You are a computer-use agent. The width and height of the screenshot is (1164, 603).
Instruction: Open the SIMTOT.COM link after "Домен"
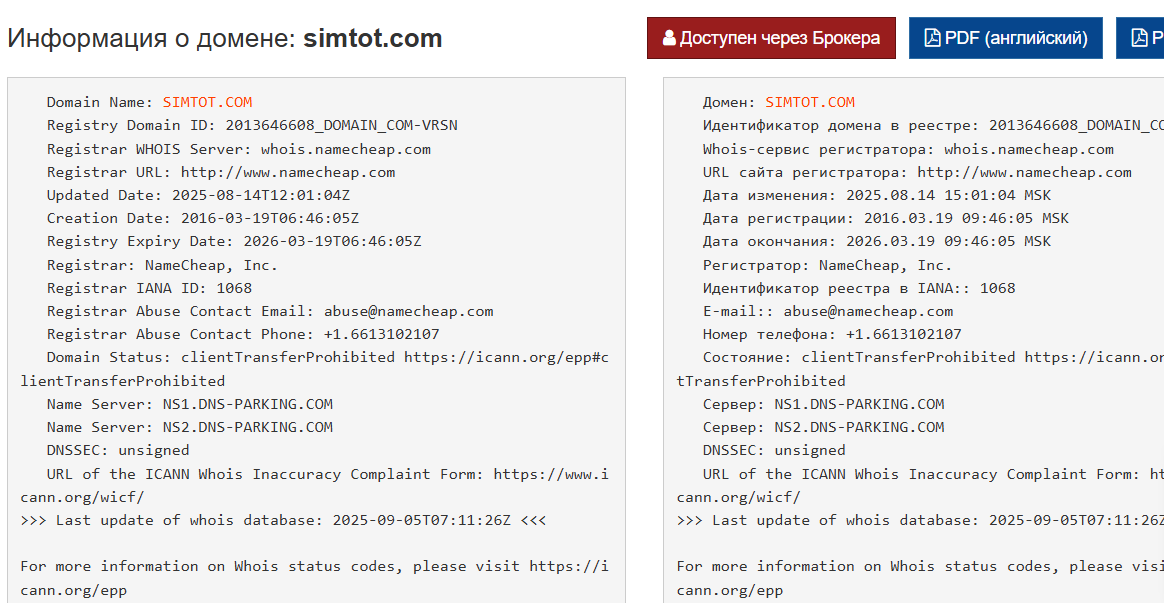(810, 102)
